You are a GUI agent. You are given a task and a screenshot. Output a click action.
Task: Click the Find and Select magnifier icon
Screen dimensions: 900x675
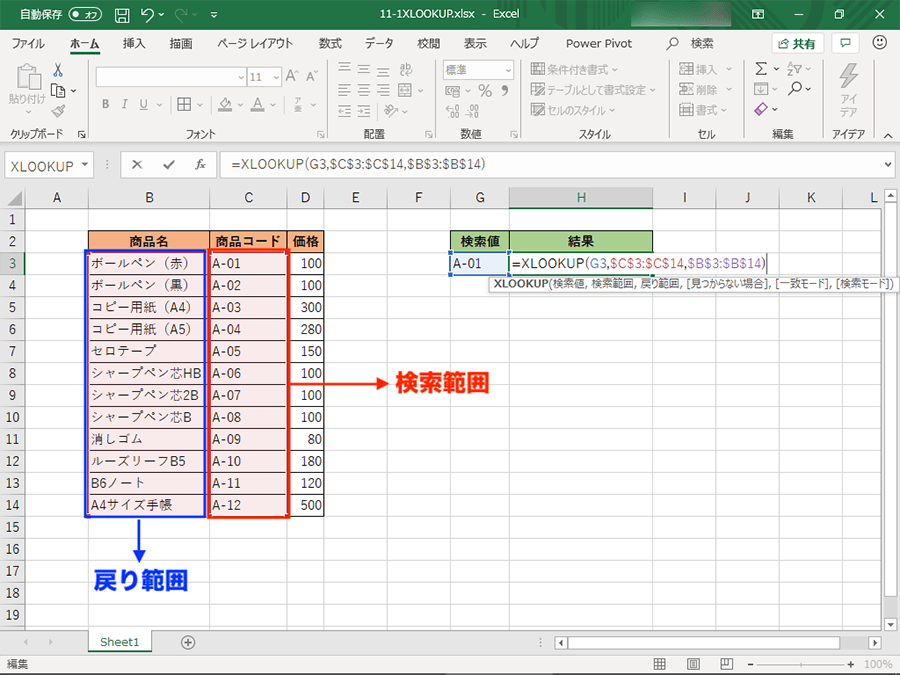[x=795, y=88]
